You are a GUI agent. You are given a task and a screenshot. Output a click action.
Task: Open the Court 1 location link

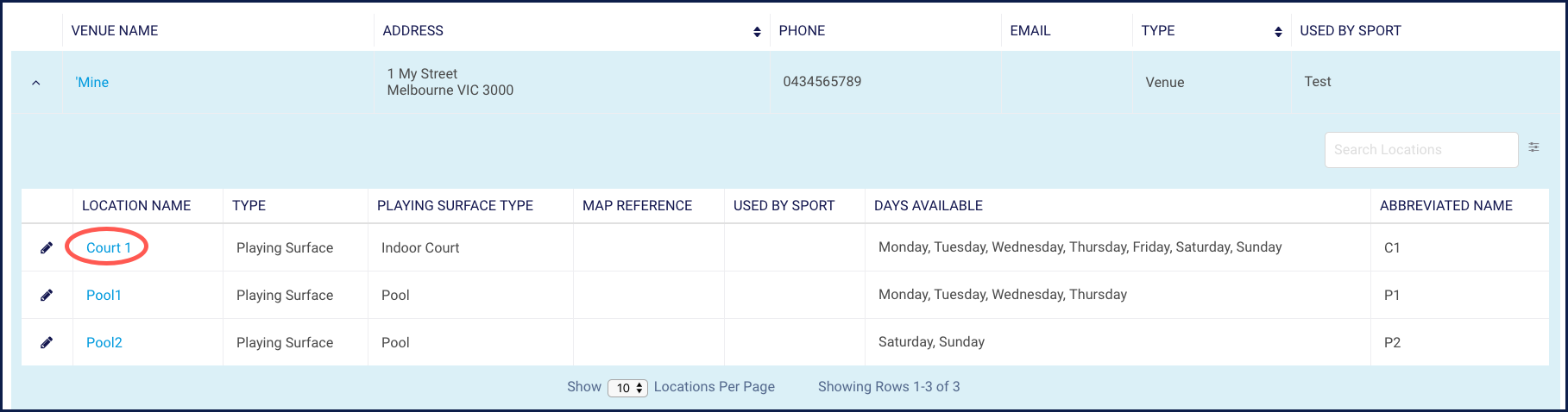pyautogui.click(x=109, y=248)
